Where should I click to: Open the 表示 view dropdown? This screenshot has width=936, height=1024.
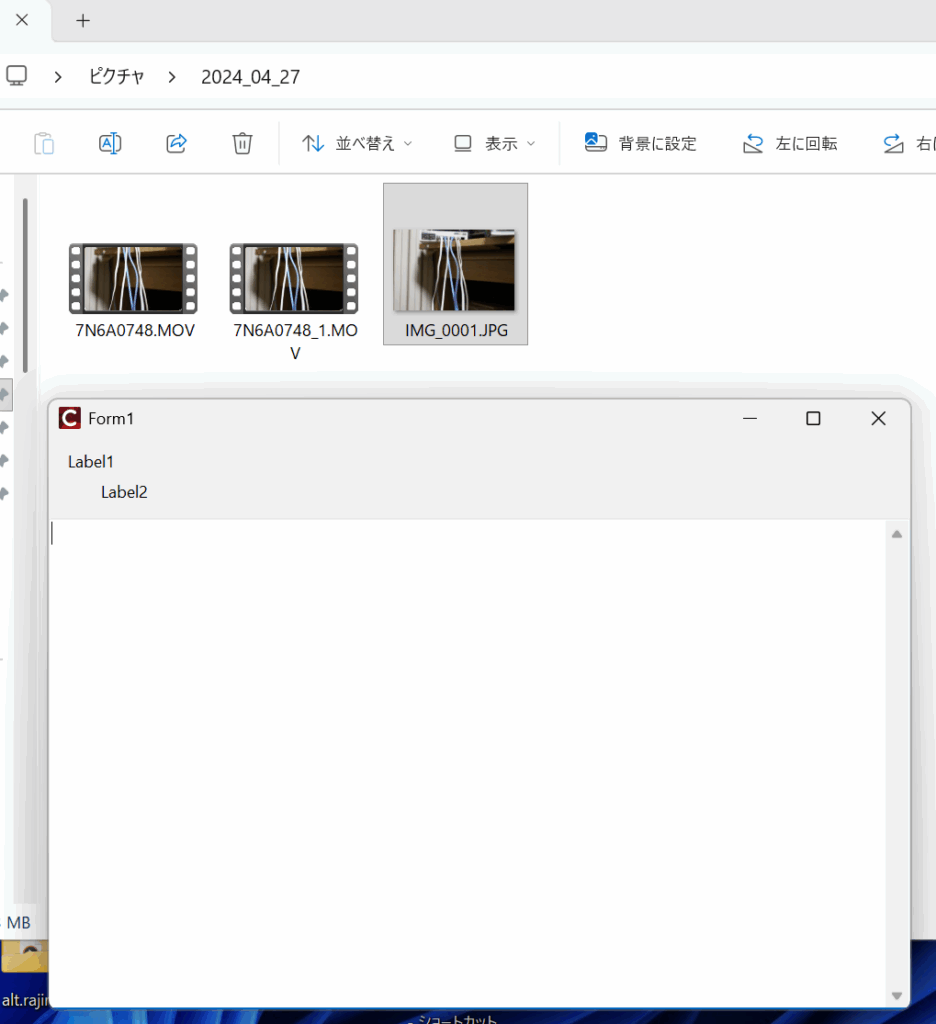pos(494,143)
